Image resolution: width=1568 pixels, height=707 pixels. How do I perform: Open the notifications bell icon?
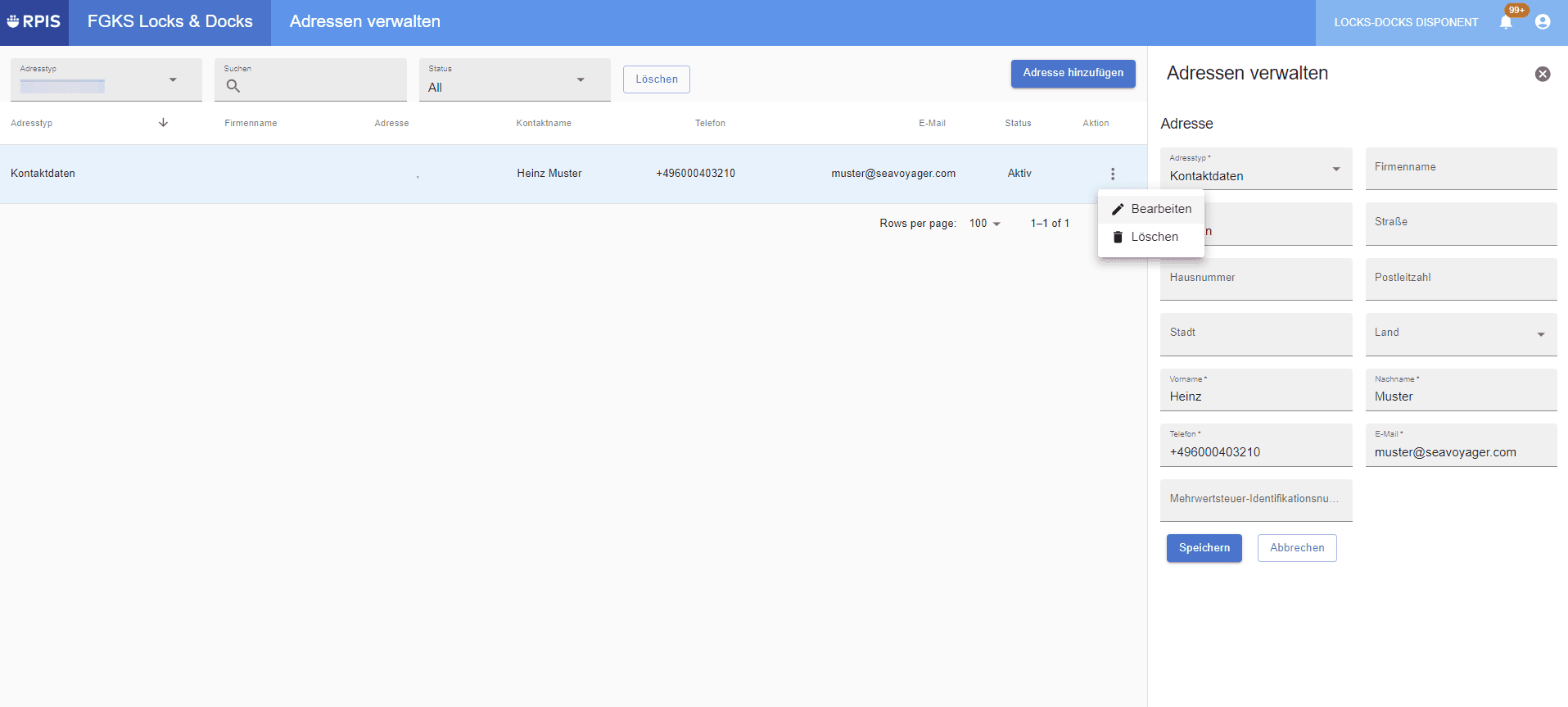click(x=1506, y=22)
